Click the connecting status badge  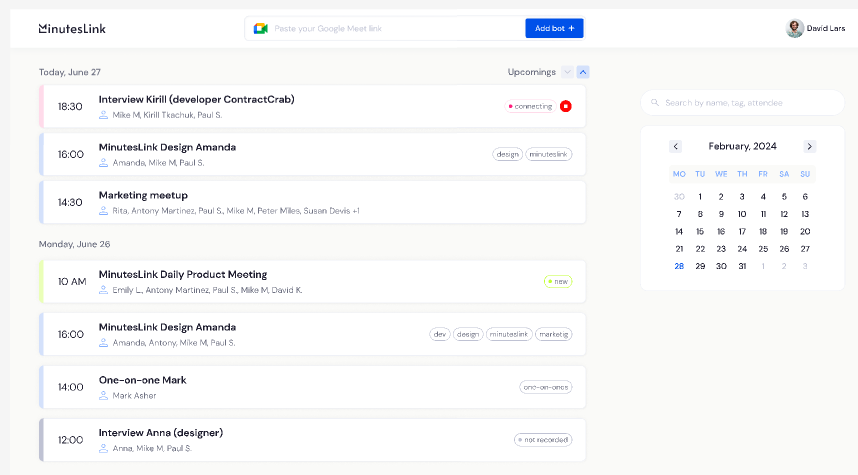point(530,106)
